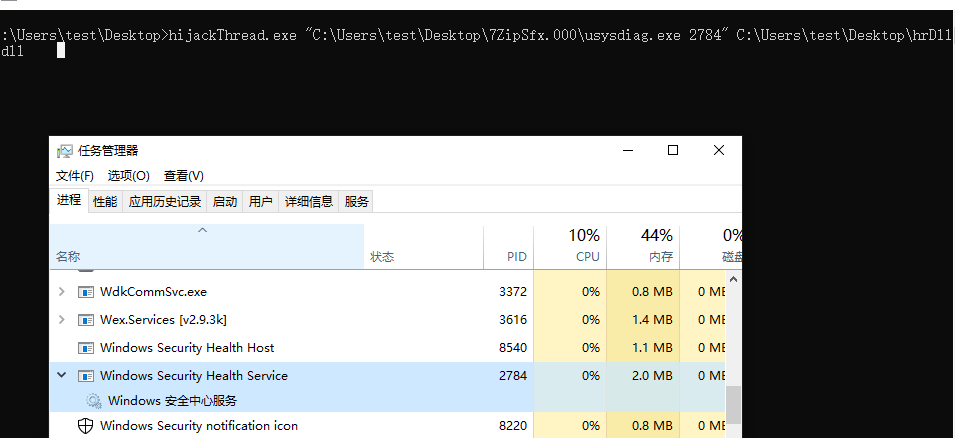The height and width of the screenshot is (438, 955).
Task: Expand the WdkCommSvc.exe process group
Action: (x=62, y=292)
